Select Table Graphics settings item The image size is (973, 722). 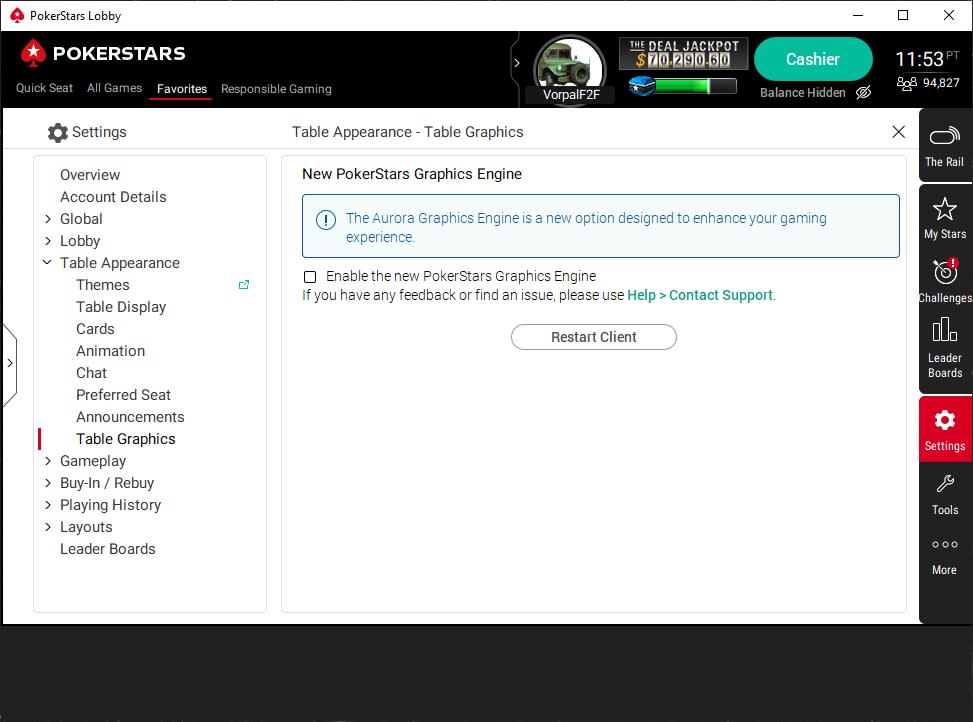(126, 439)
